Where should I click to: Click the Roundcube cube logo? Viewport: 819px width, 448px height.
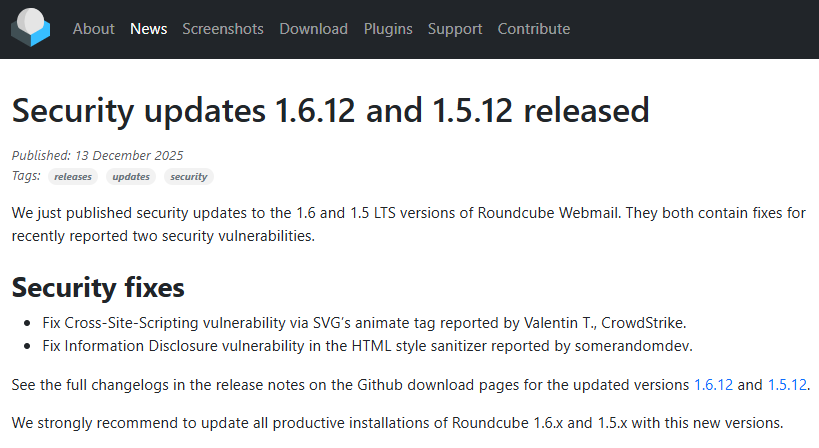(30, 28)
